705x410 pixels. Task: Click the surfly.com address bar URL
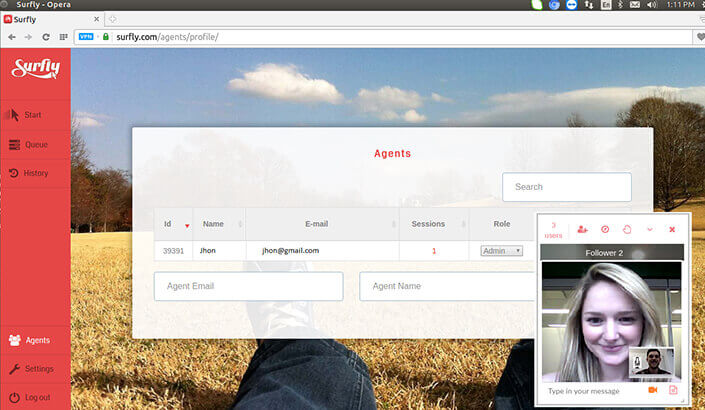(167, 37)
